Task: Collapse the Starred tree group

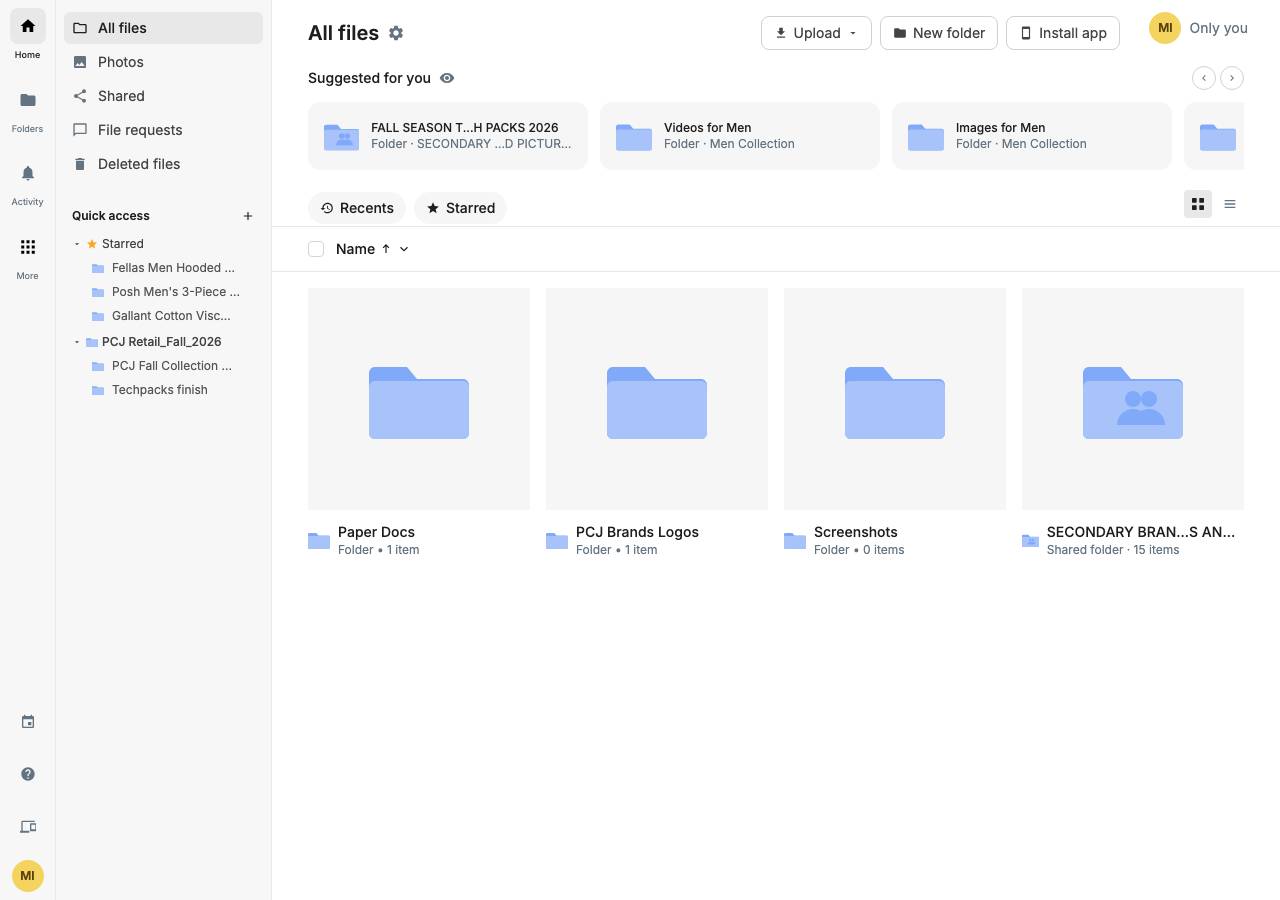Action: 77,244
